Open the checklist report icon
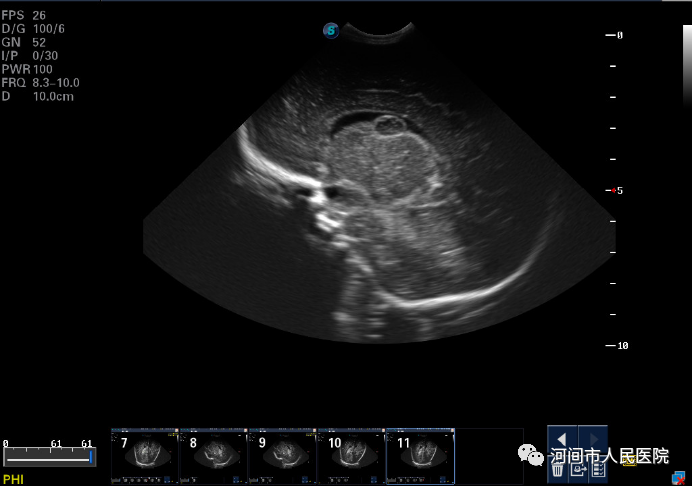Image resolution: width=692 pixels, height=487 pixels. pos(596,467)
